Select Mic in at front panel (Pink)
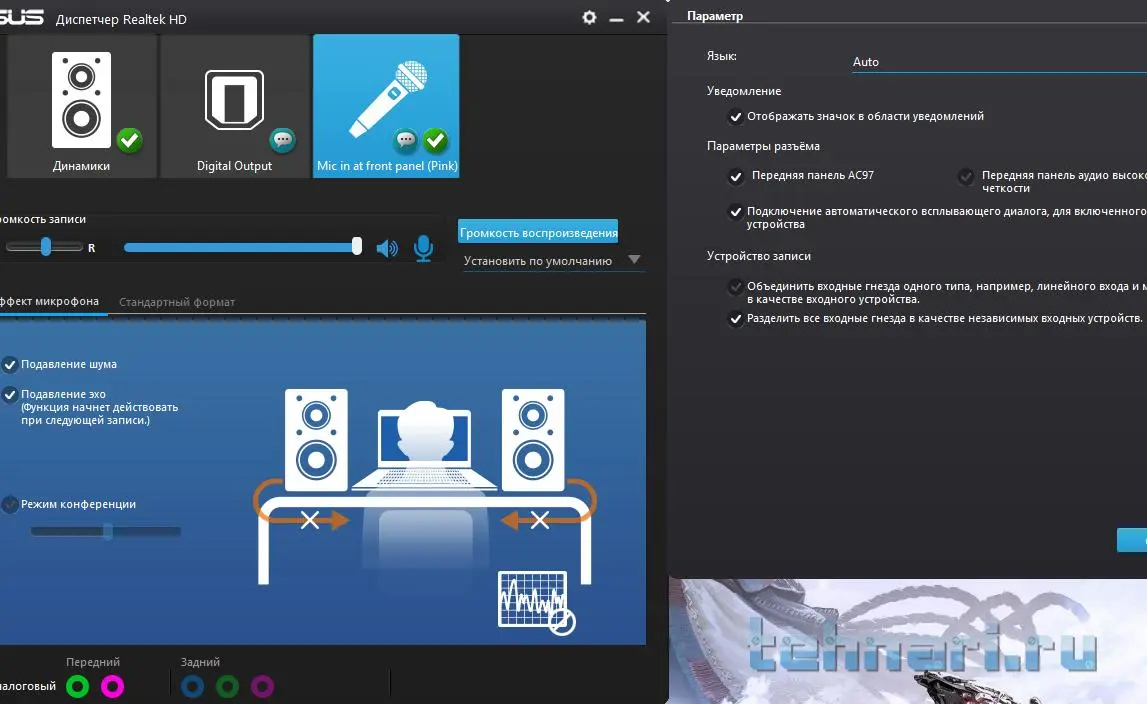 [386, 106]
